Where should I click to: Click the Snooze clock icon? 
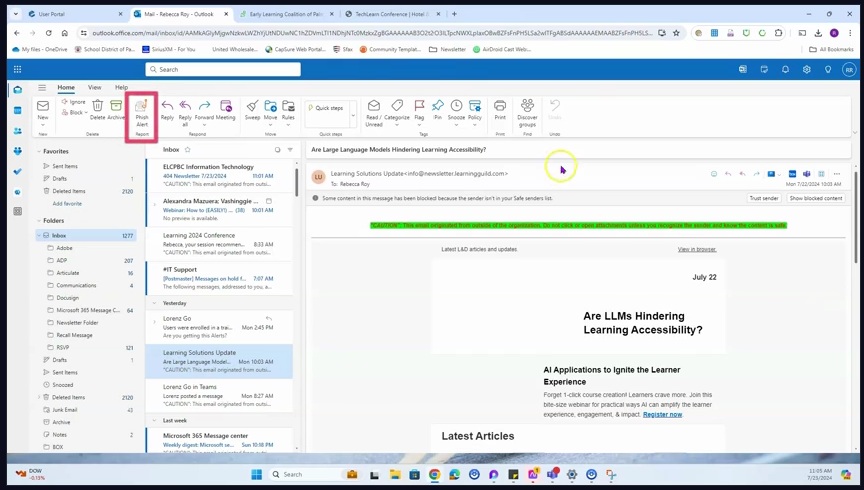point(456,105)
